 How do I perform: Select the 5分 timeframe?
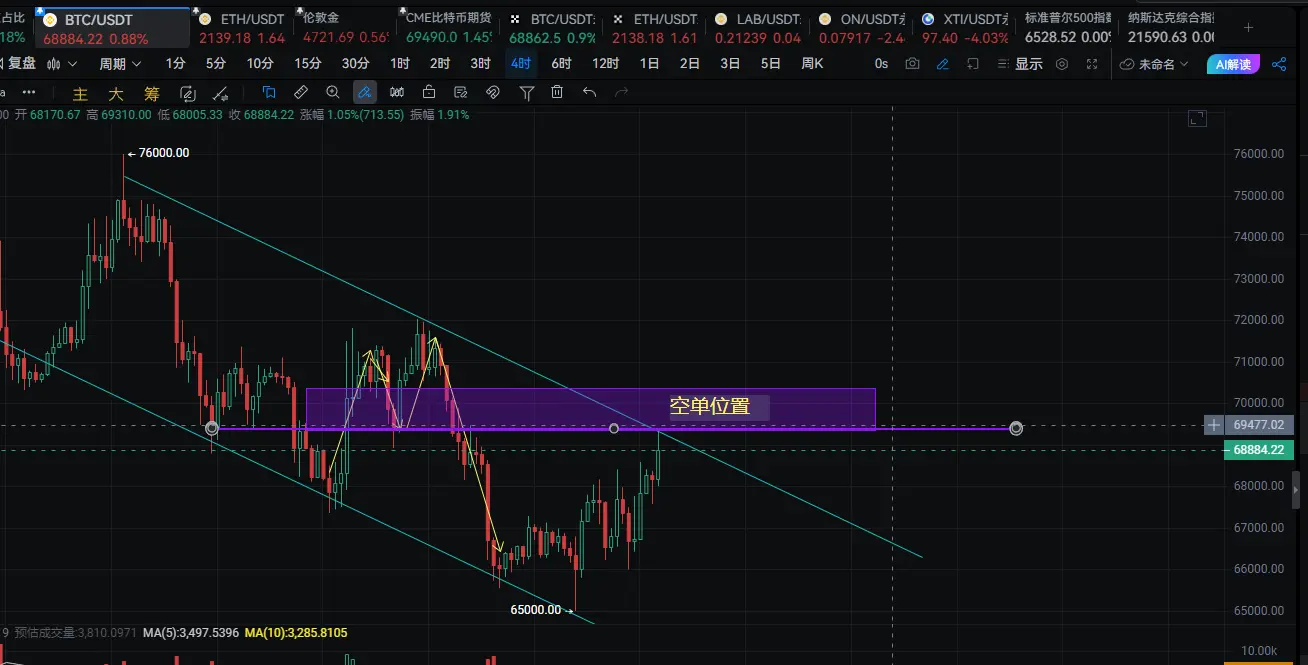(216, 64)
